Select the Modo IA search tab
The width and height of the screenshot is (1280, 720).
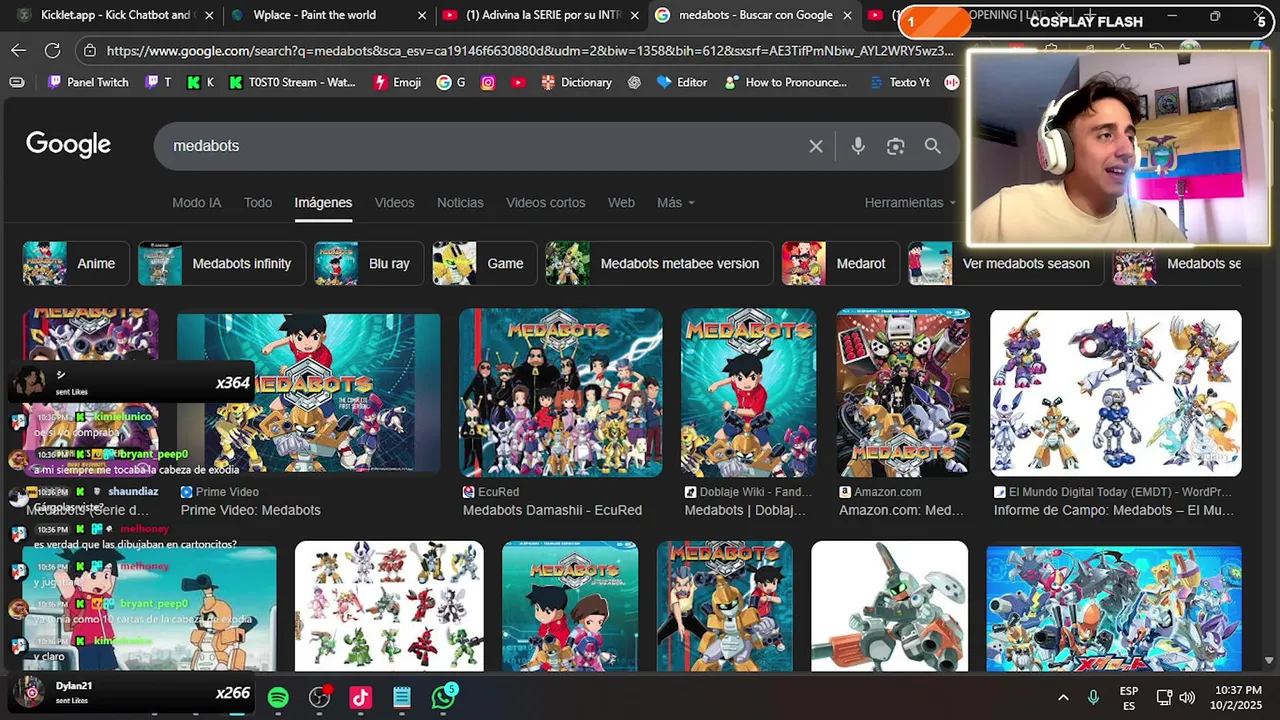click(x=196, y=202)
